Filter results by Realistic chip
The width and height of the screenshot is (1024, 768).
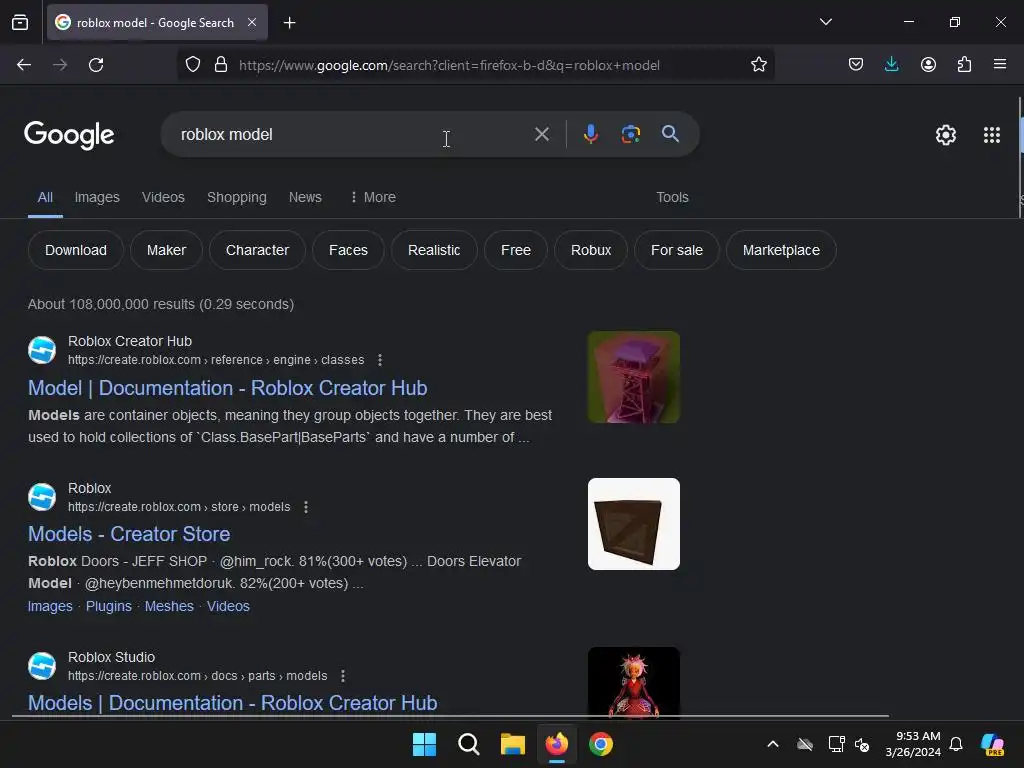click(434, 250)
